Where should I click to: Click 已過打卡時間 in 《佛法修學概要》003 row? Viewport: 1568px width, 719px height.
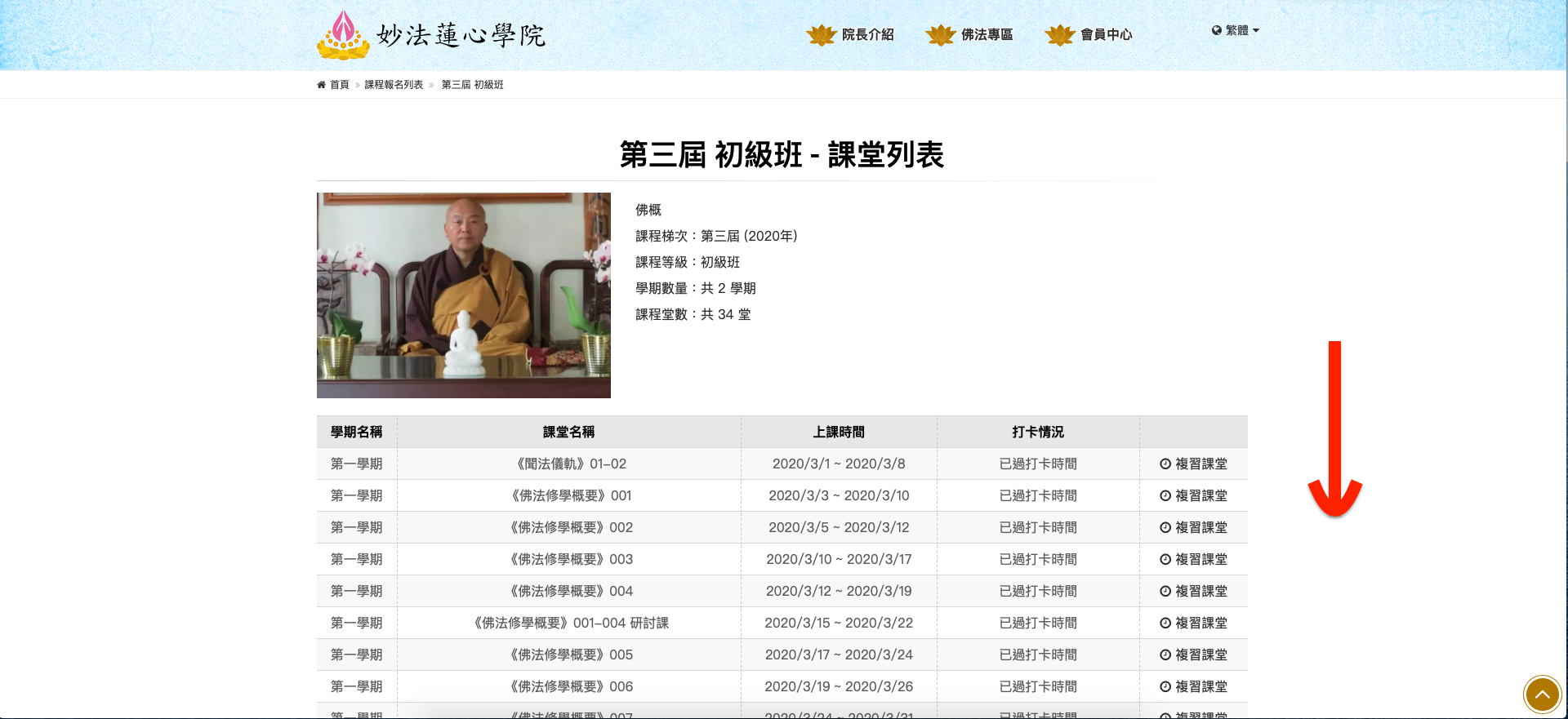[1038, 559]
